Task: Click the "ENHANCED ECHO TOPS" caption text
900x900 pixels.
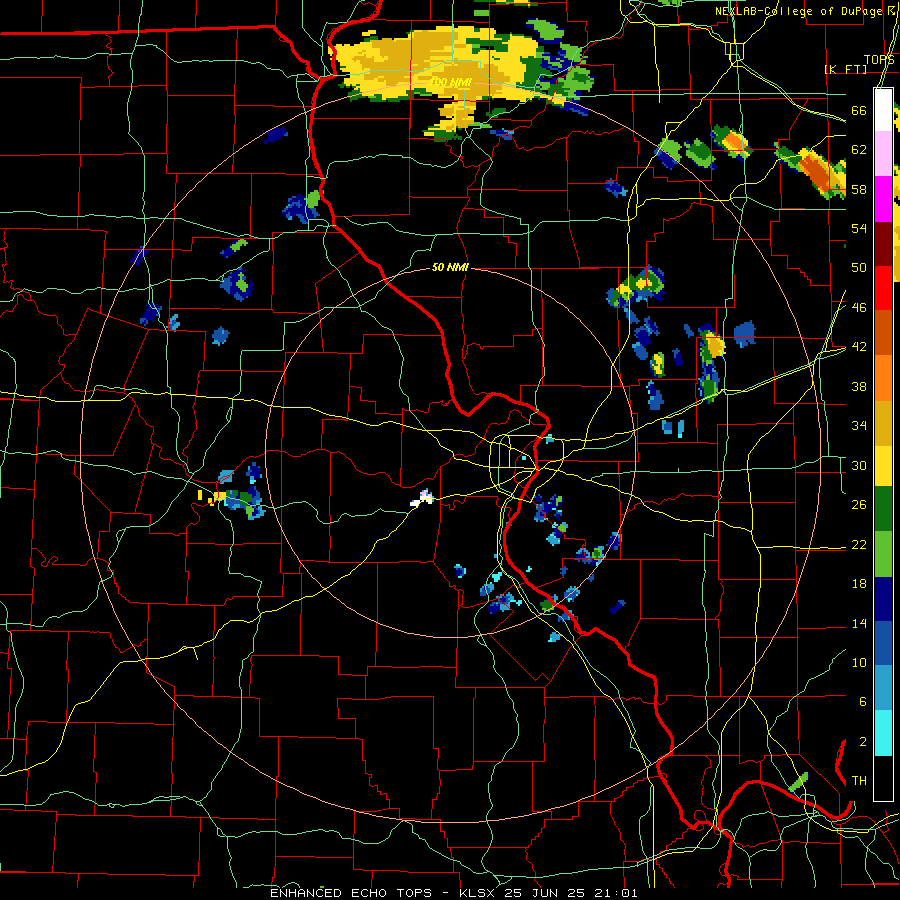Action: [351, 893]
